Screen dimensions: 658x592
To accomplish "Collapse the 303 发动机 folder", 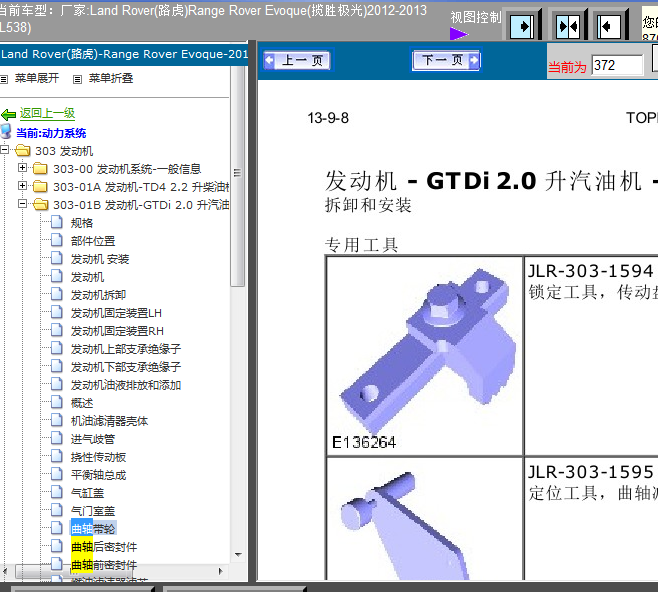I will click(5, 150).
